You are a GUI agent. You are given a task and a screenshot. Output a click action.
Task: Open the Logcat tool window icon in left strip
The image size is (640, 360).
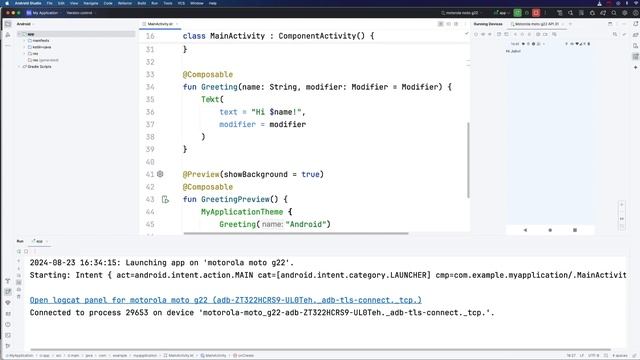[x=8, y=313]
